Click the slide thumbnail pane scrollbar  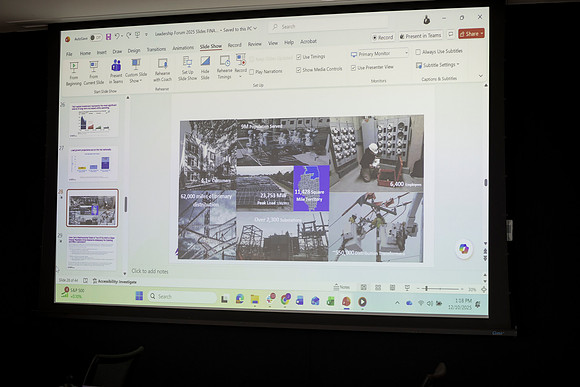126,205
